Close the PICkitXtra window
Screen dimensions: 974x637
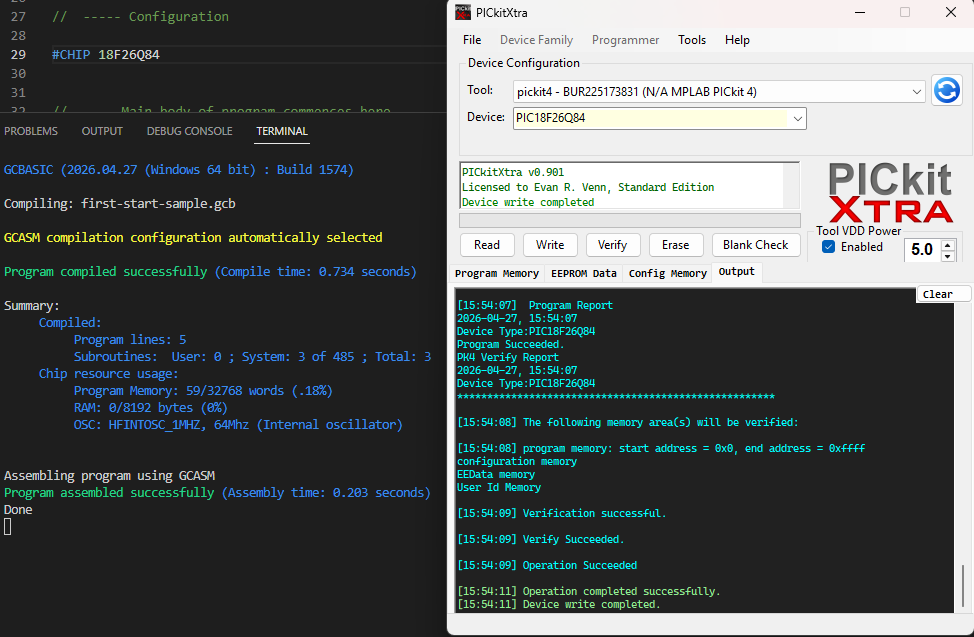[x=950, y=13]
